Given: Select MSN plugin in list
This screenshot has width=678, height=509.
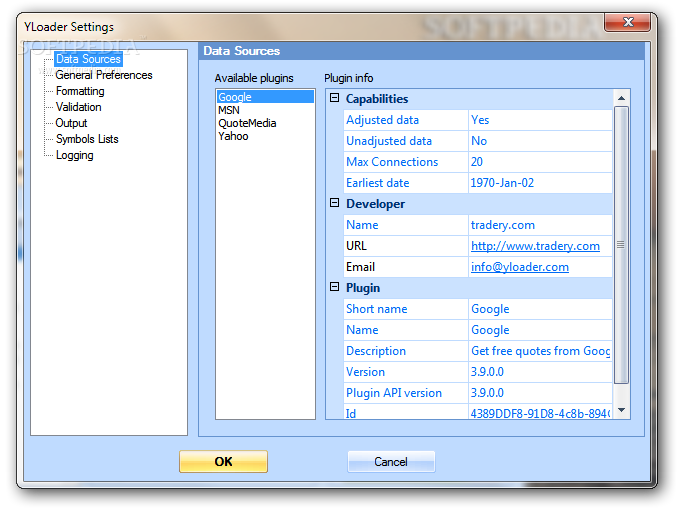Looking at the screenshot, I should (265, 110).
